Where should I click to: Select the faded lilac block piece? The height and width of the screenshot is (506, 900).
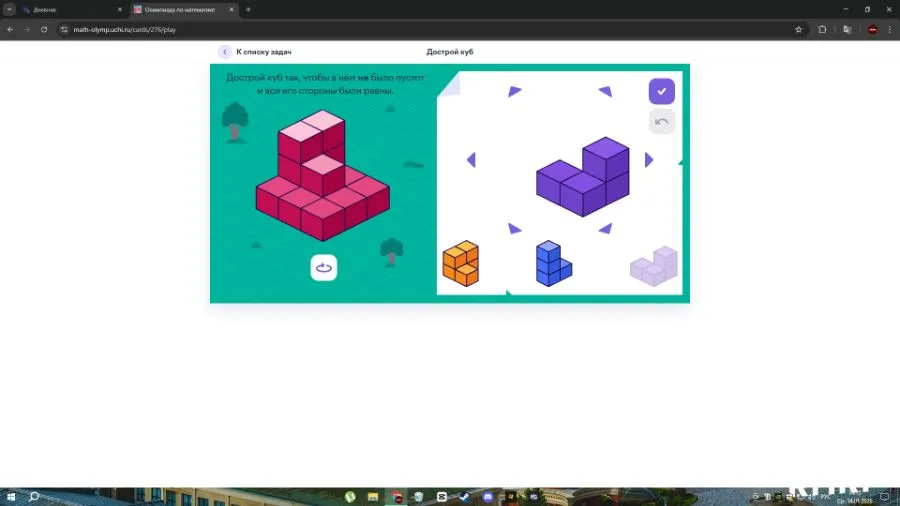point(654,266)
